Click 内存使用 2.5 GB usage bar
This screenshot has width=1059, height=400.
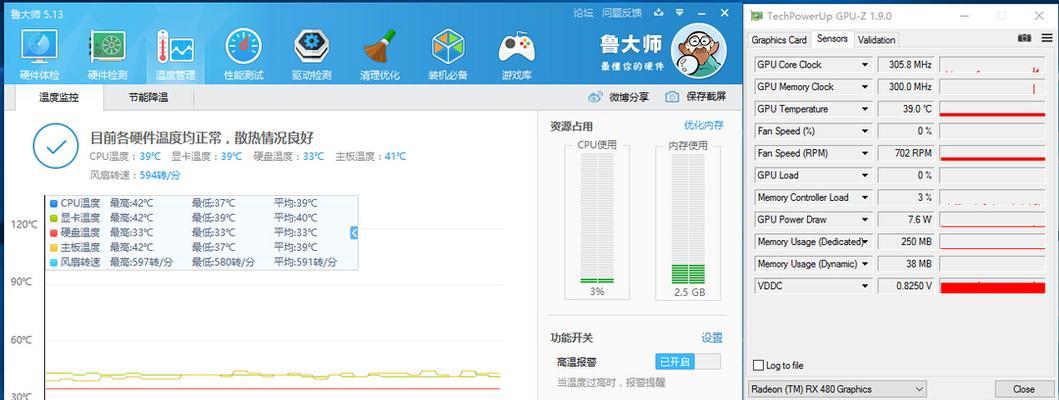(688, 218)
